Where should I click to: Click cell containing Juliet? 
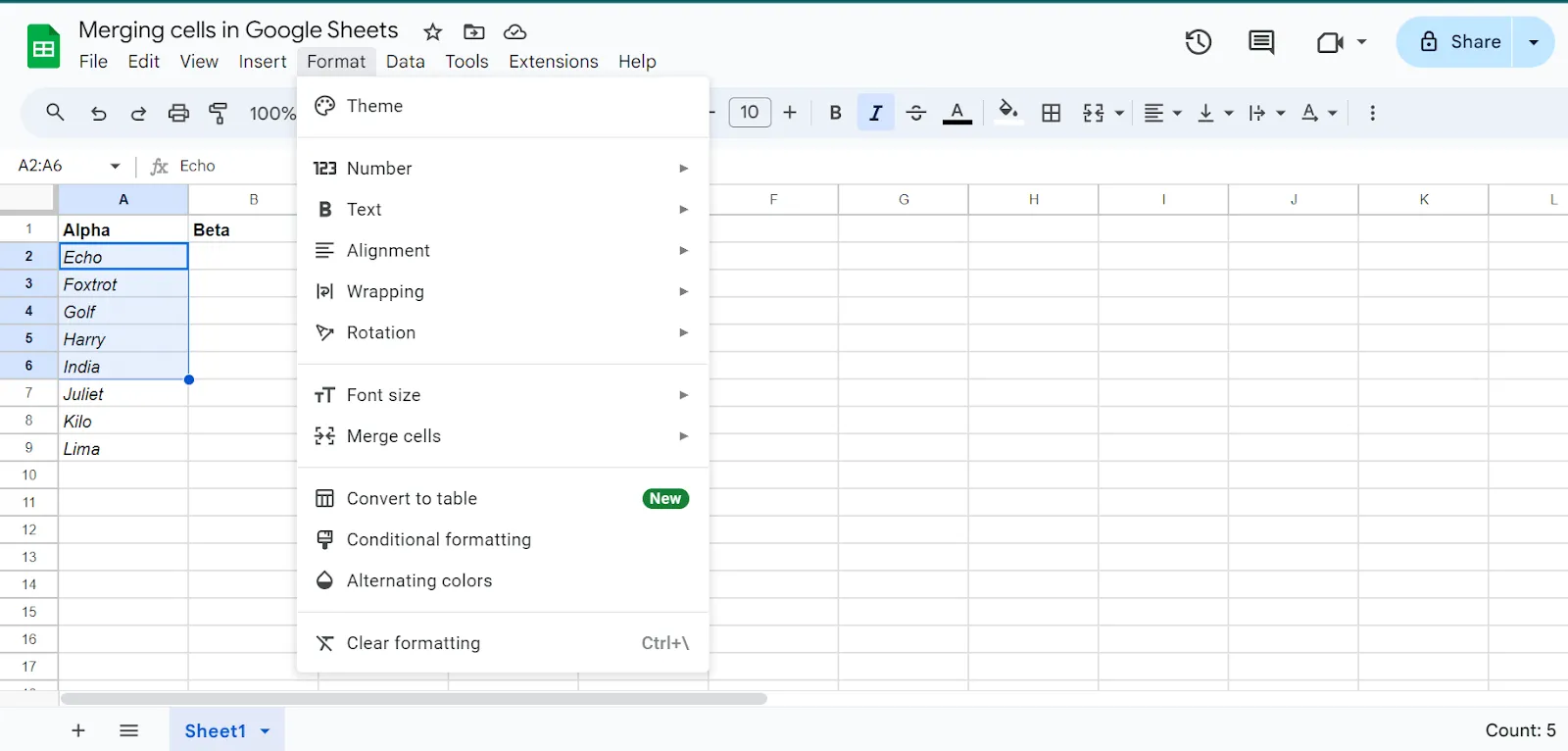coord(123,394)
